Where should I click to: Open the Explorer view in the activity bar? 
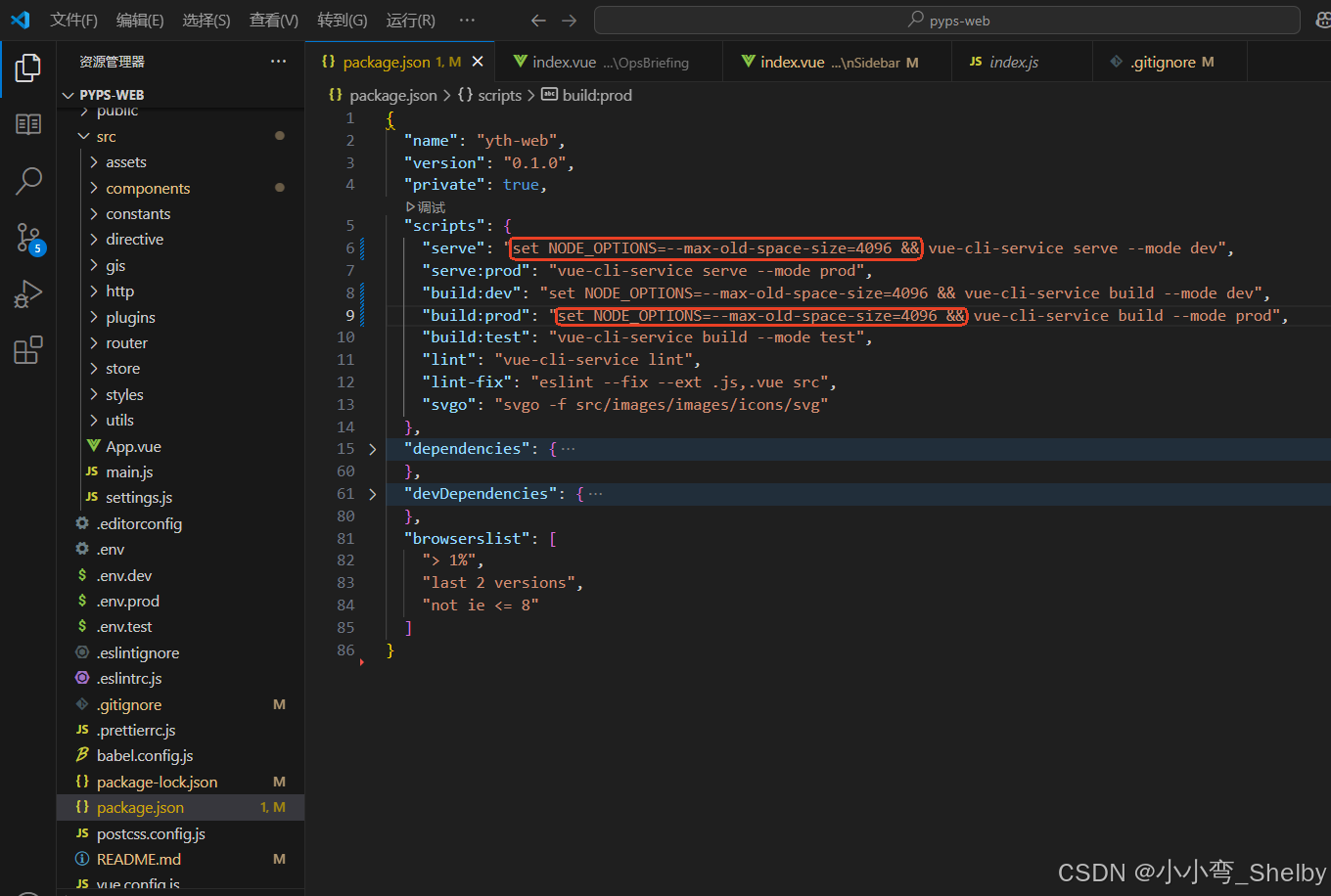(x=28, y=67)
